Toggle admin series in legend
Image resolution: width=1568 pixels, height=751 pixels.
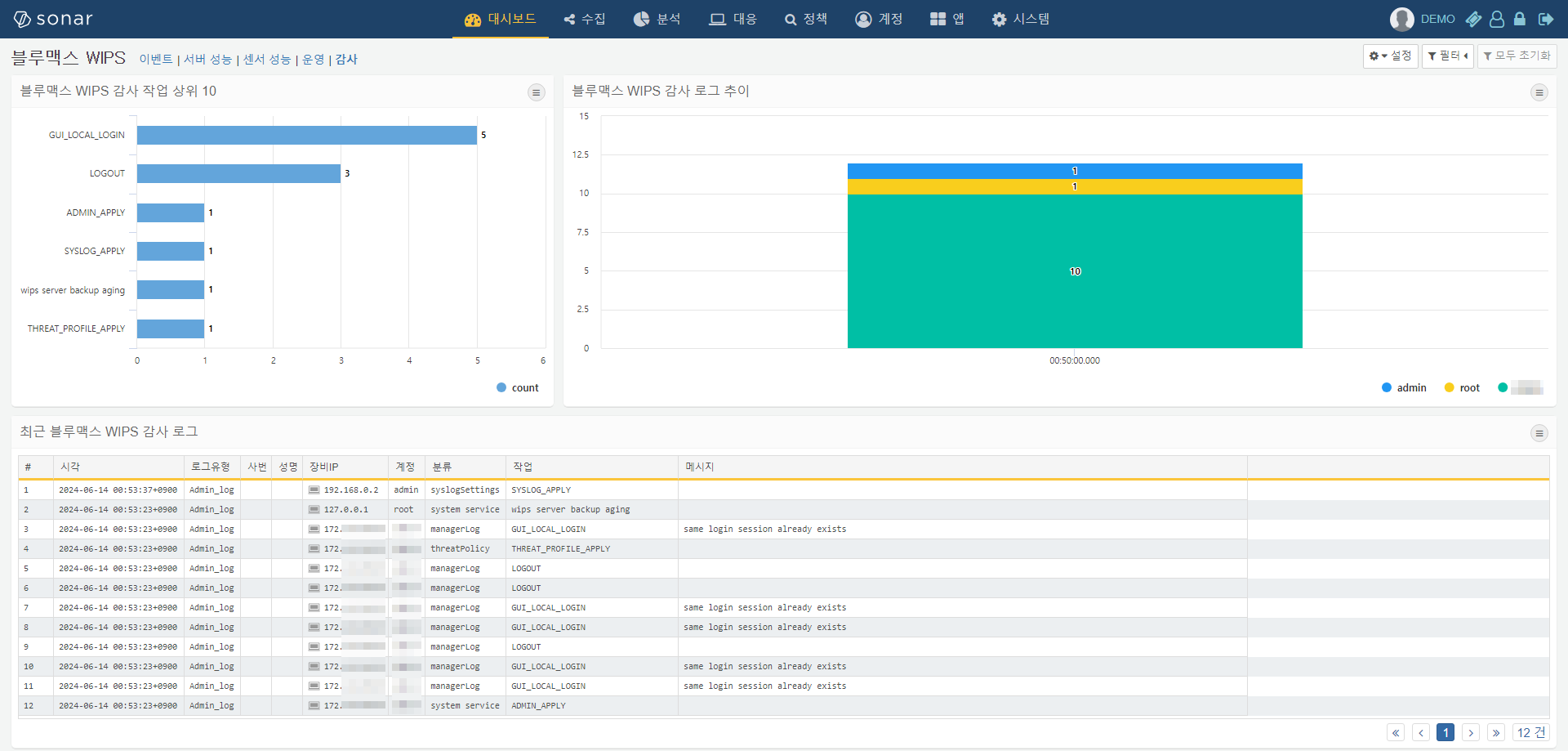tap(1404, 388)
